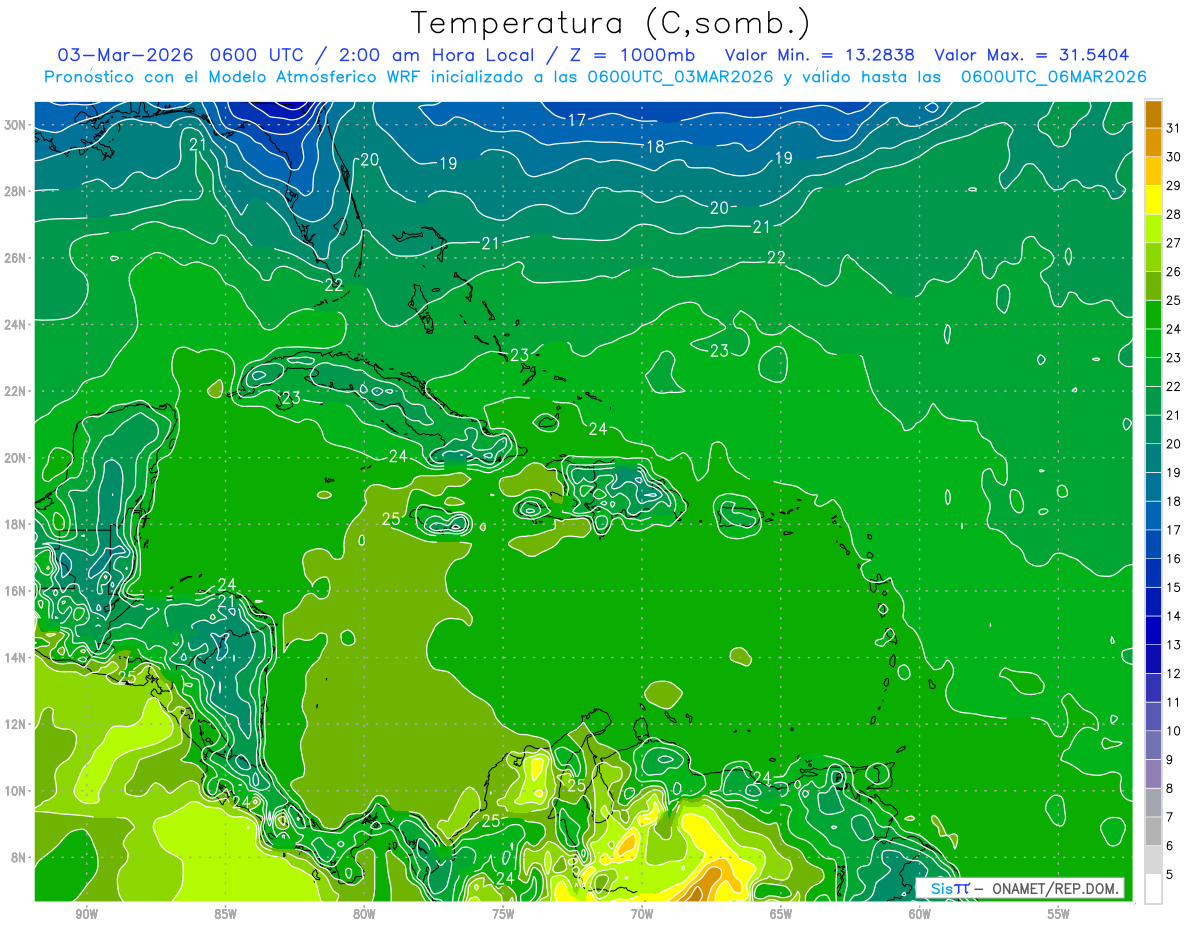
Task: Click the '2:00 am Hora Local' text
Action: (436, 55)
